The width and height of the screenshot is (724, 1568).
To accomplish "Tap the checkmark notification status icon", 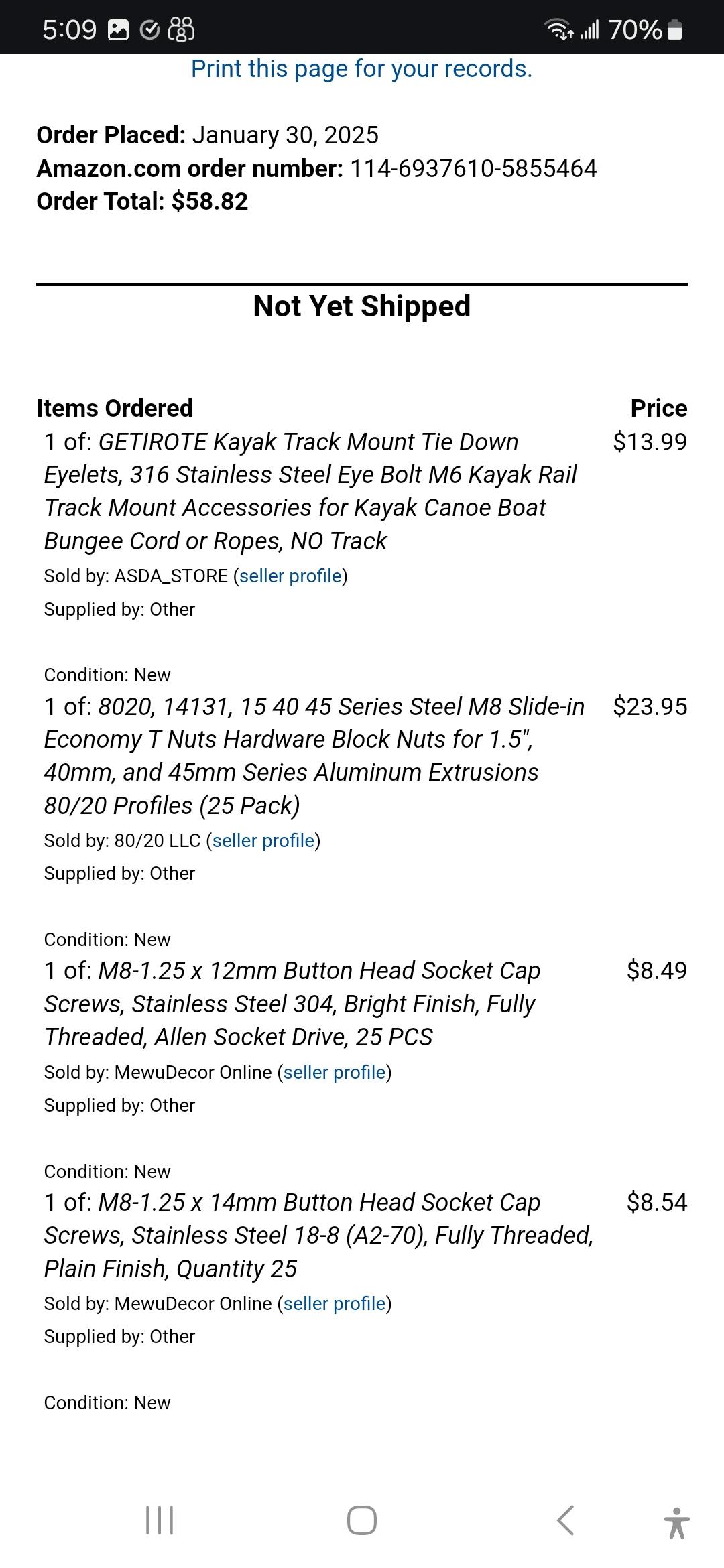I will point(150,29).
